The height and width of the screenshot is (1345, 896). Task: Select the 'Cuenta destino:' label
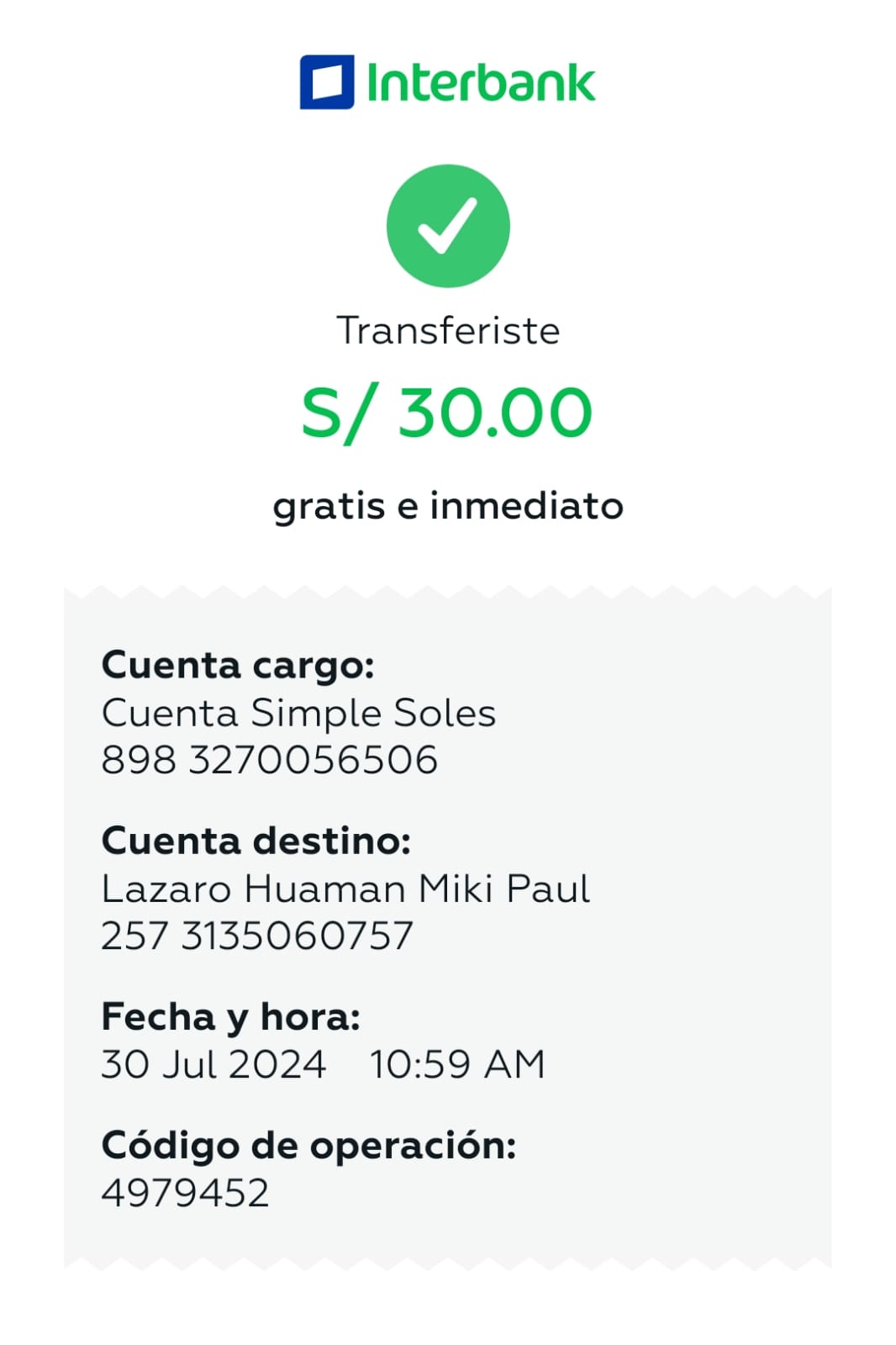[x=256, y=841]
